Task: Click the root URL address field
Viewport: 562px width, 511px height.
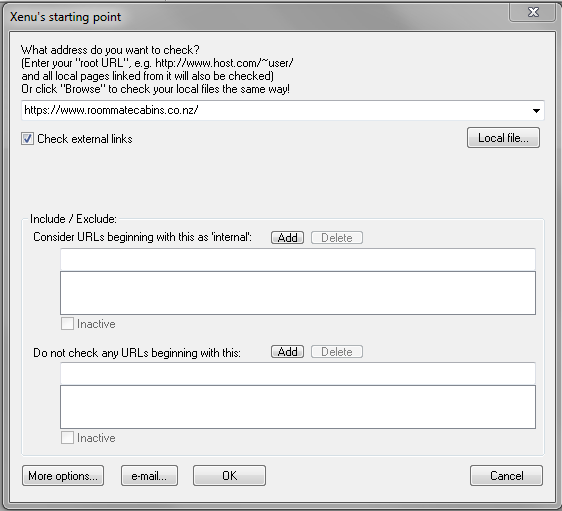Action: point(276,110)
